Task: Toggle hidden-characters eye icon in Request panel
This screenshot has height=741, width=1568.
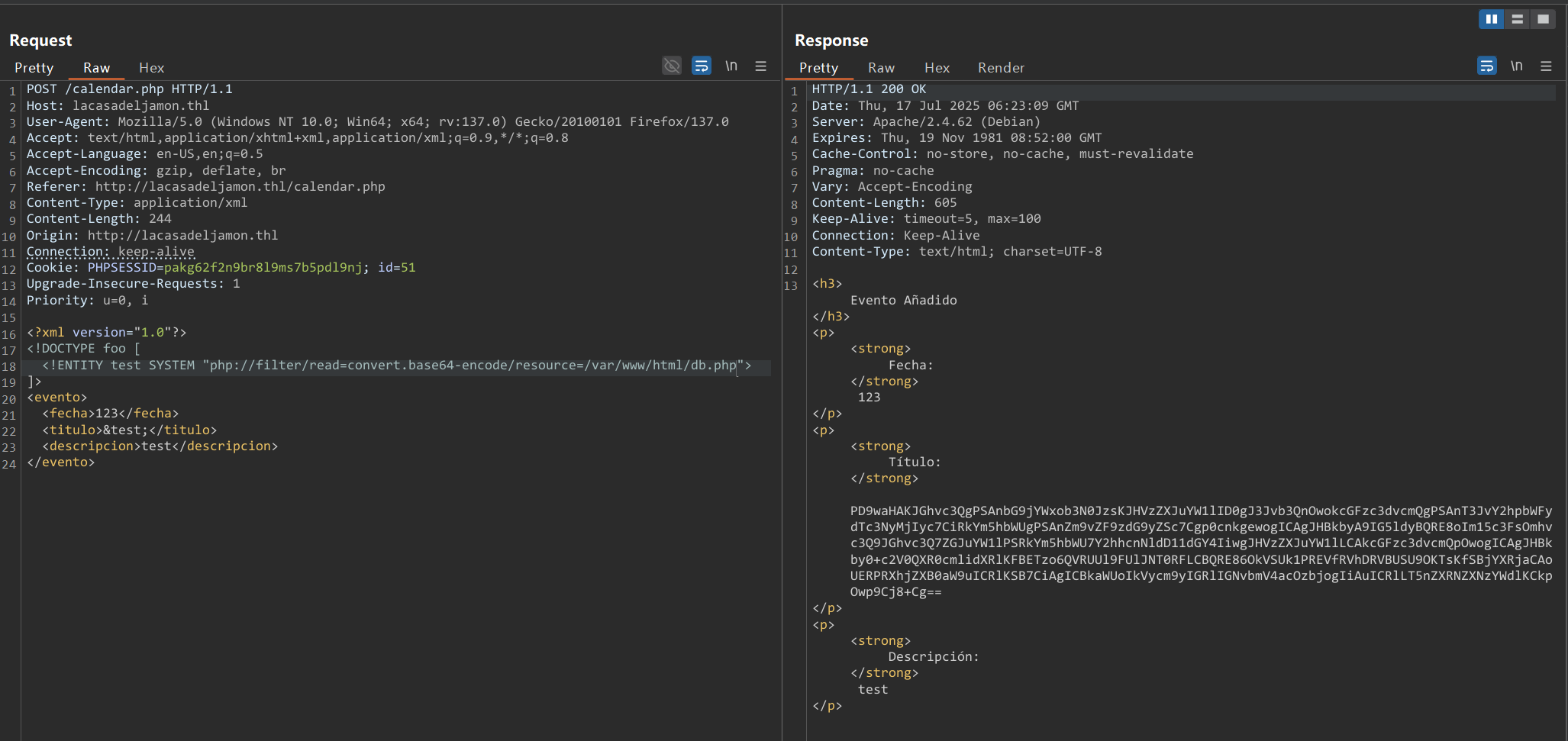Action: [x=672, y=66]
